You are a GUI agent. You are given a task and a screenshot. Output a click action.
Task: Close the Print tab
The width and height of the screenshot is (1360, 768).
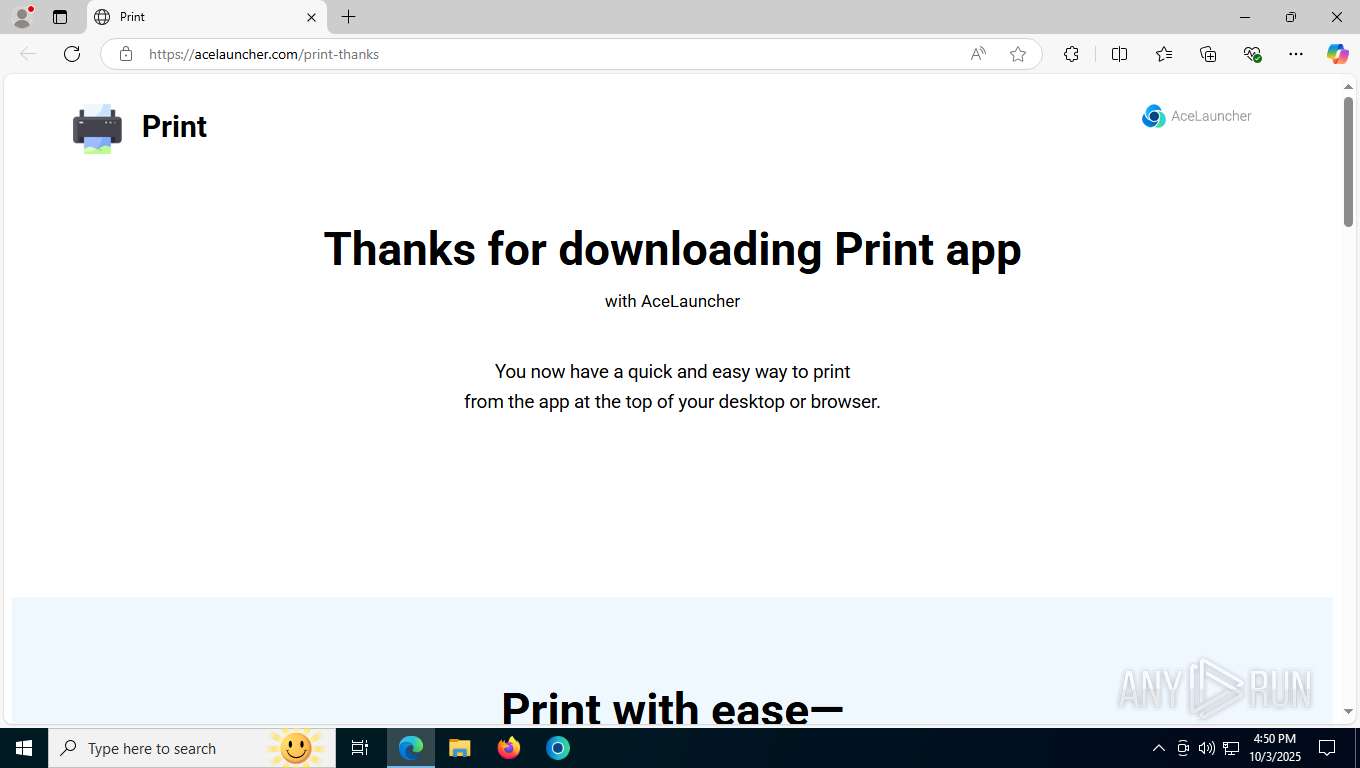click(x=311, y=17)
